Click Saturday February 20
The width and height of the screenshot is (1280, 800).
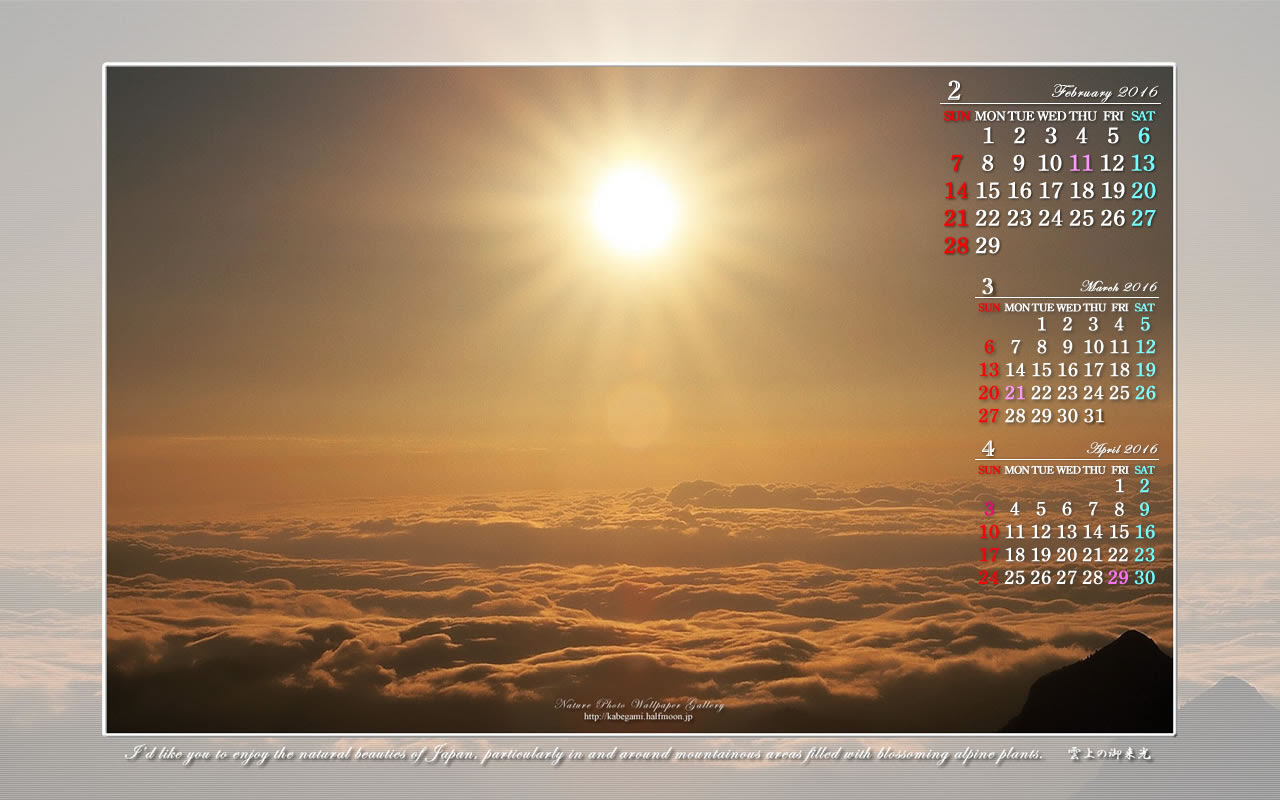click(x=1143, y=190)
